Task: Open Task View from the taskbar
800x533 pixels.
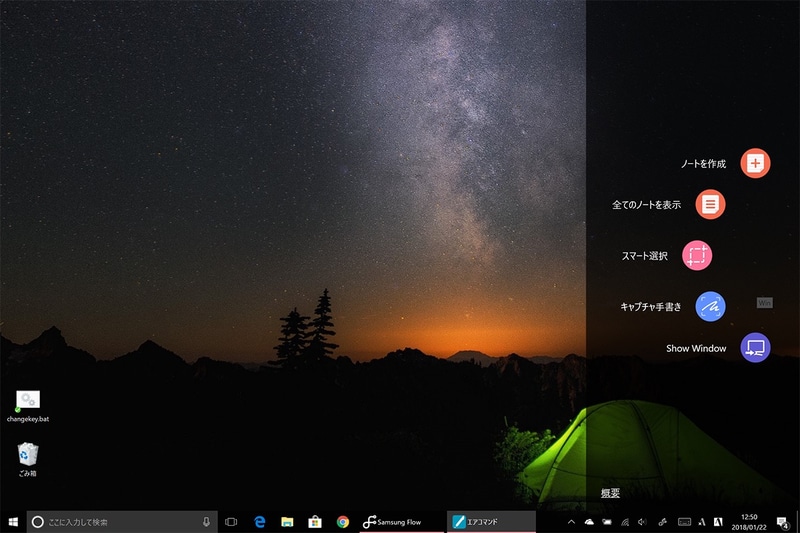Action: pyautogui.click(x=231, y=522)
